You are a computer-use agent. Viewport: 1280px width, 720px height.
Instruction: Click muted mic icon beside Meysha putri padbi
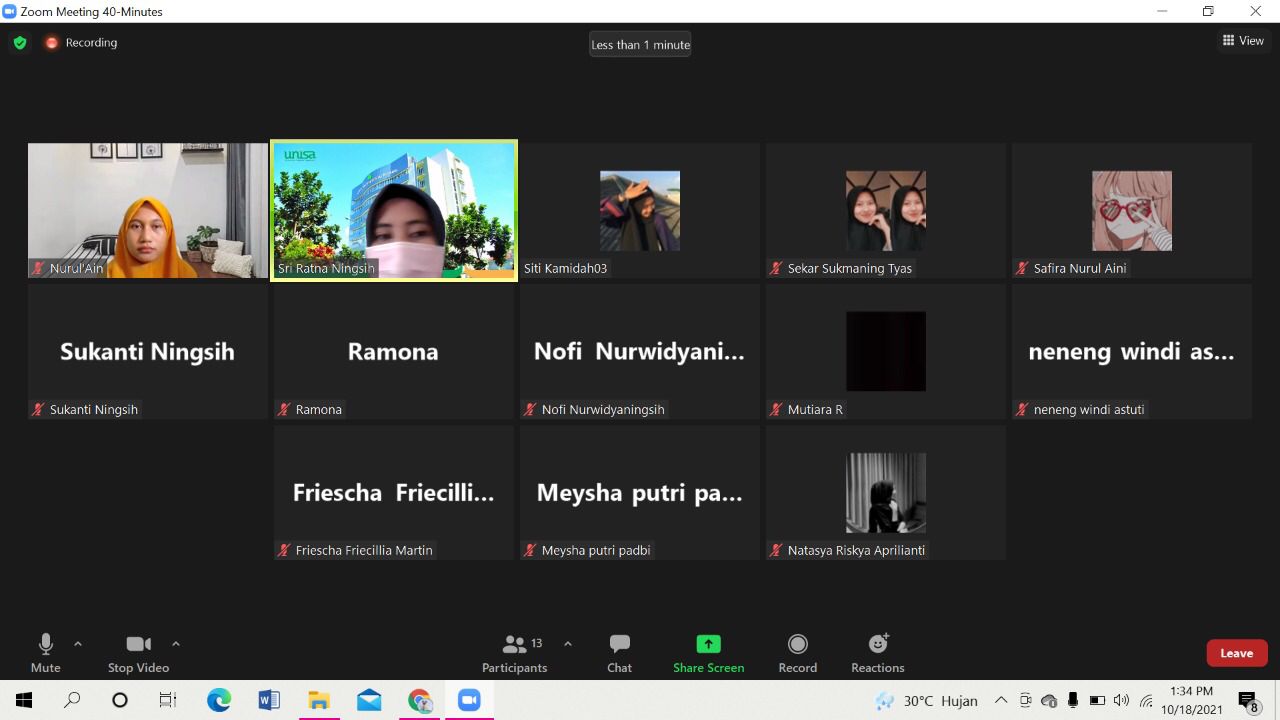530,550
